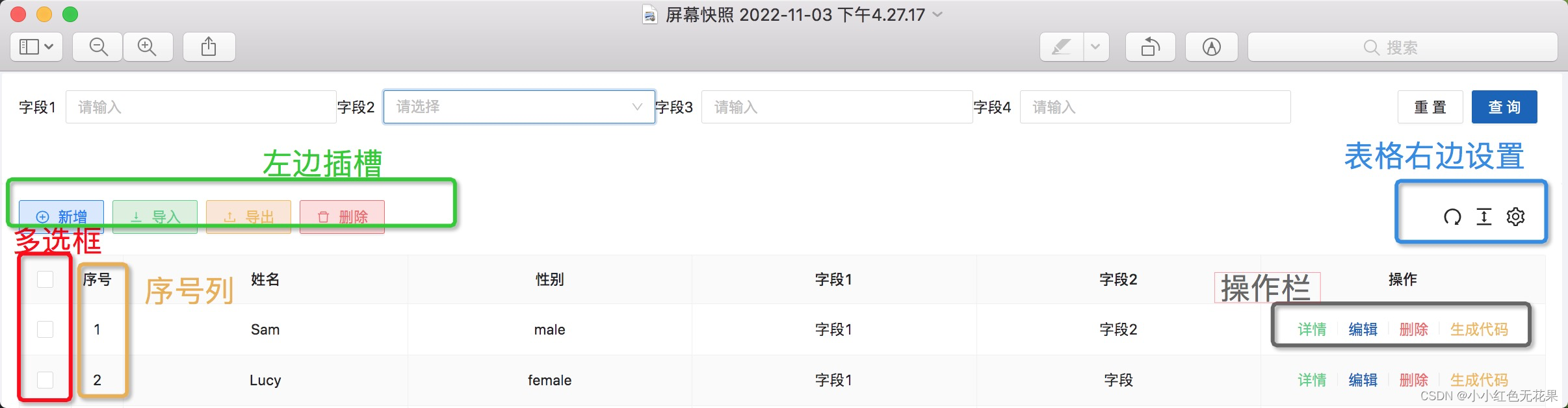Click the zoom out magnifier icon
This screenshot has height=408, width=1568.
point(96,46)
